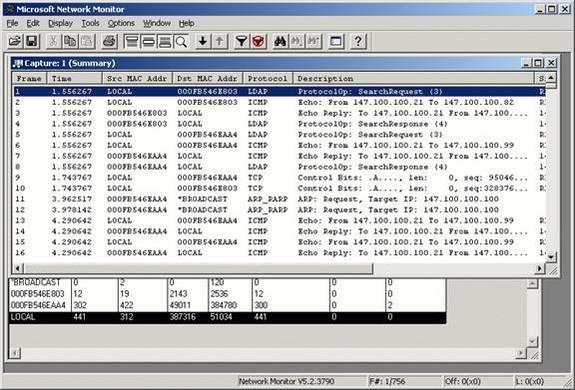Image resolution: width=575 pixels, height=390 pixels.
Task: Click the red disable filter icon
Action: [258, 41]
